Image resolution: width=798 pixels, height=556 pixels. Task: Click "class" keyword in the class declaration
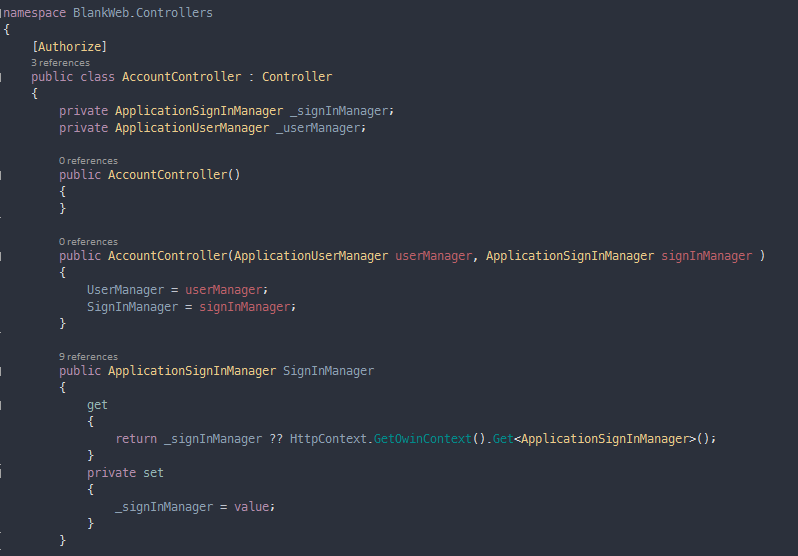click(x=98, y=76)
